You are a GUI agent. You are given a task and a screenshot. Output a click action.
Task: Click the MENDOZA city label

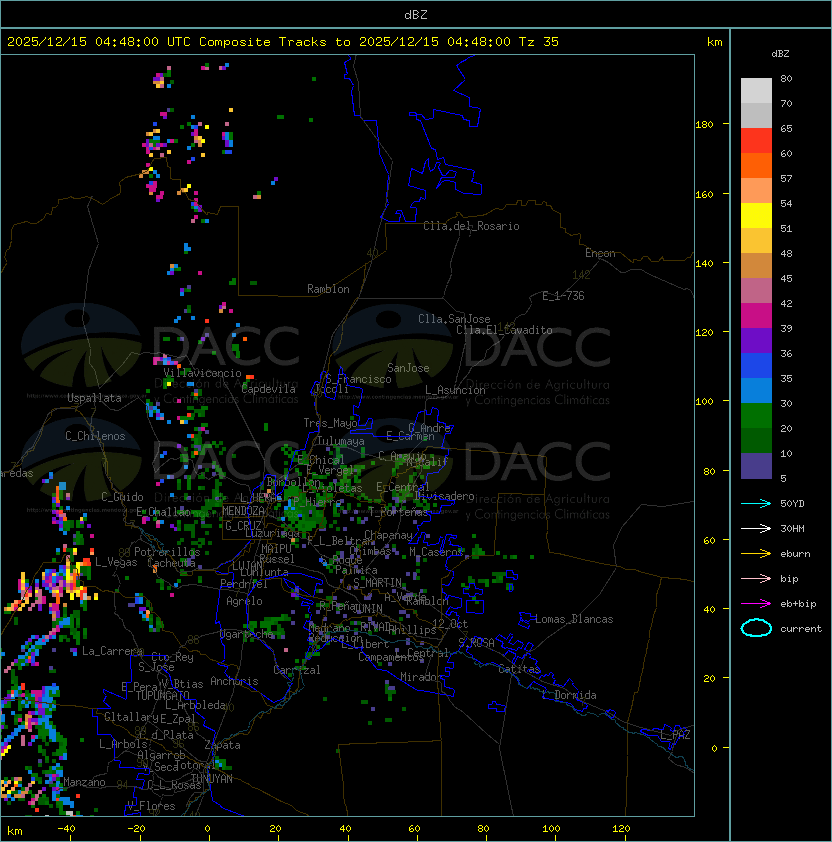[243, 511]
